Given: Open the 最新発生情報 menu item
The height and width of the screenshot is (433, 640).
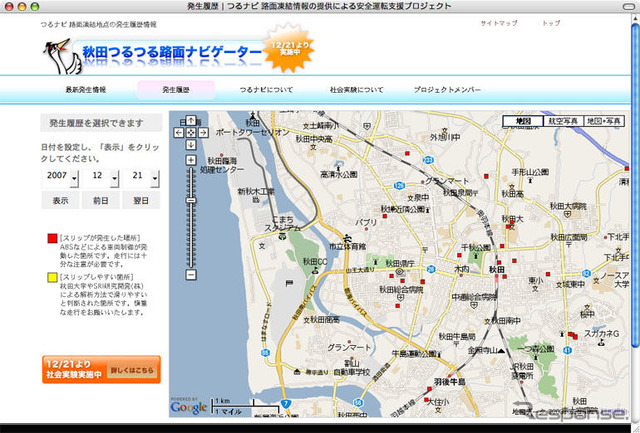Looking at the screenshot, I should tap(86, 90).
